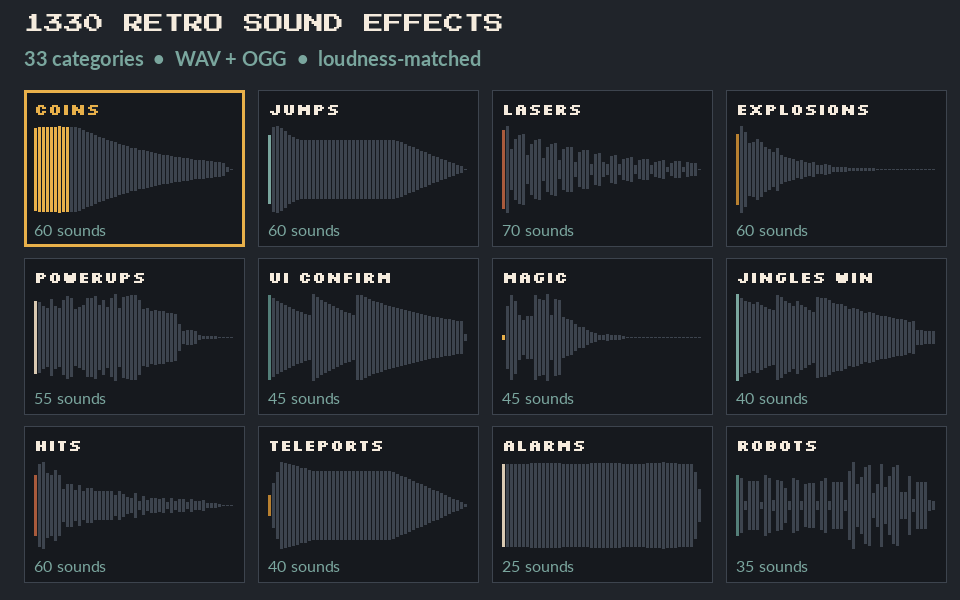The height and width of the screenshot is (600, 960).
Task: Click the '25 sounds' label under Alarms
Action: point(538,567)
